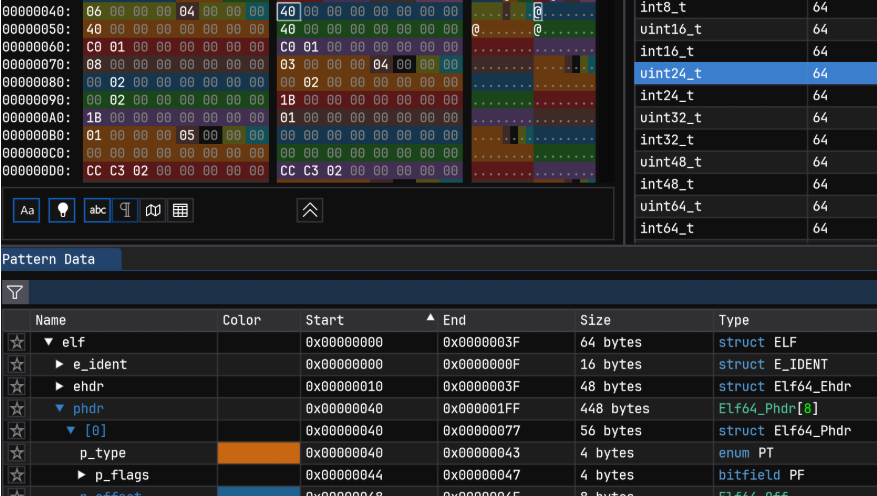Switch to the Pattern Data tab

50,259
